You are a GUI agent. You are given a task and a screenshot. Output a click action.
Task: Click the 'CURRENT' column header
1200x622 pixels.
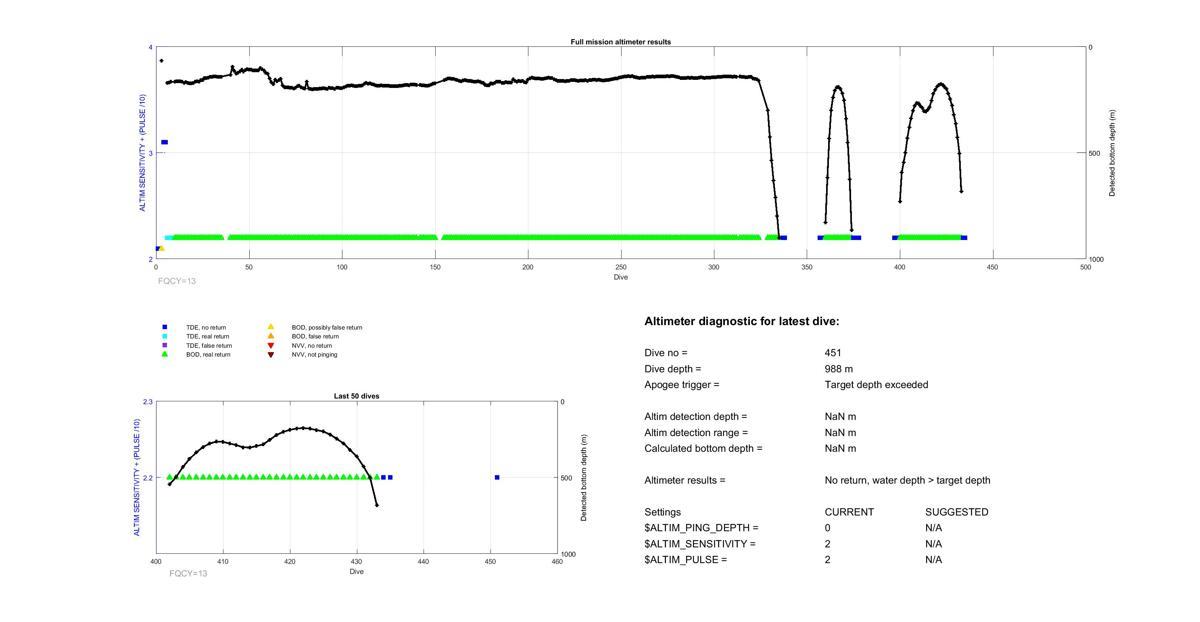(849, 512)
